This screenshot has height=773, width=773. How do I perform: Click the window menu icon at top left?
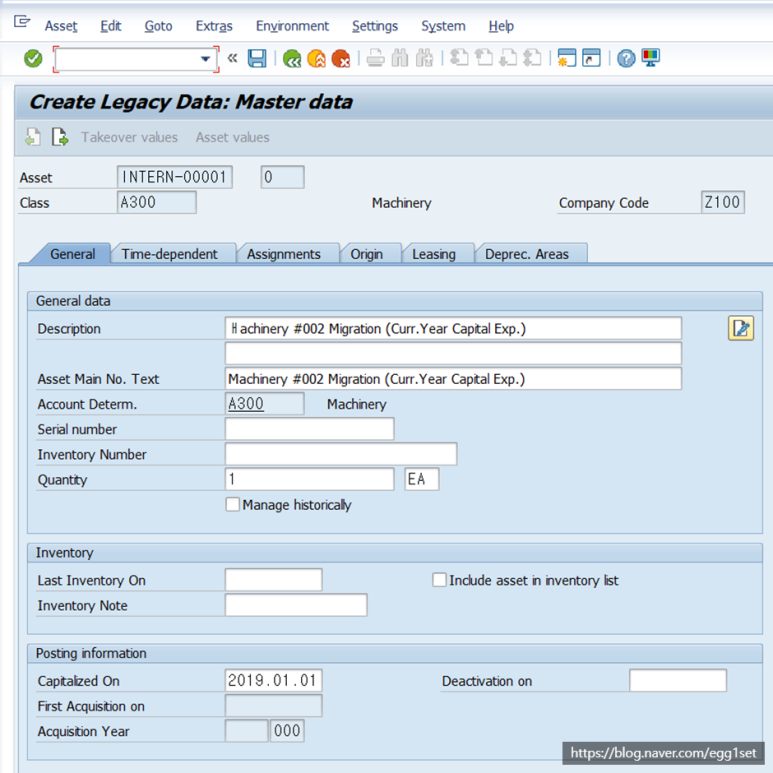[x=22, y=22]
